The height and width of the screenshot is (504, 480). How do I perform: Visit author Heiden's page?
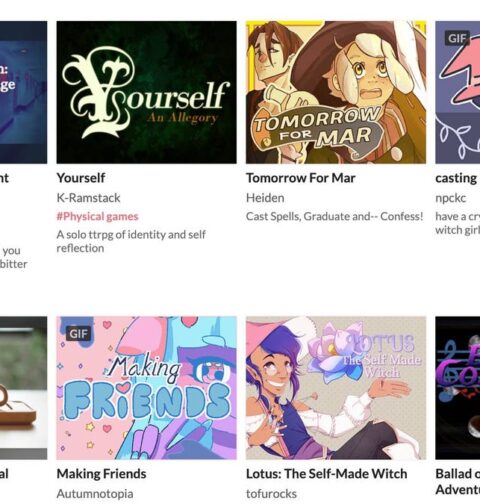[x=265, y=198]
